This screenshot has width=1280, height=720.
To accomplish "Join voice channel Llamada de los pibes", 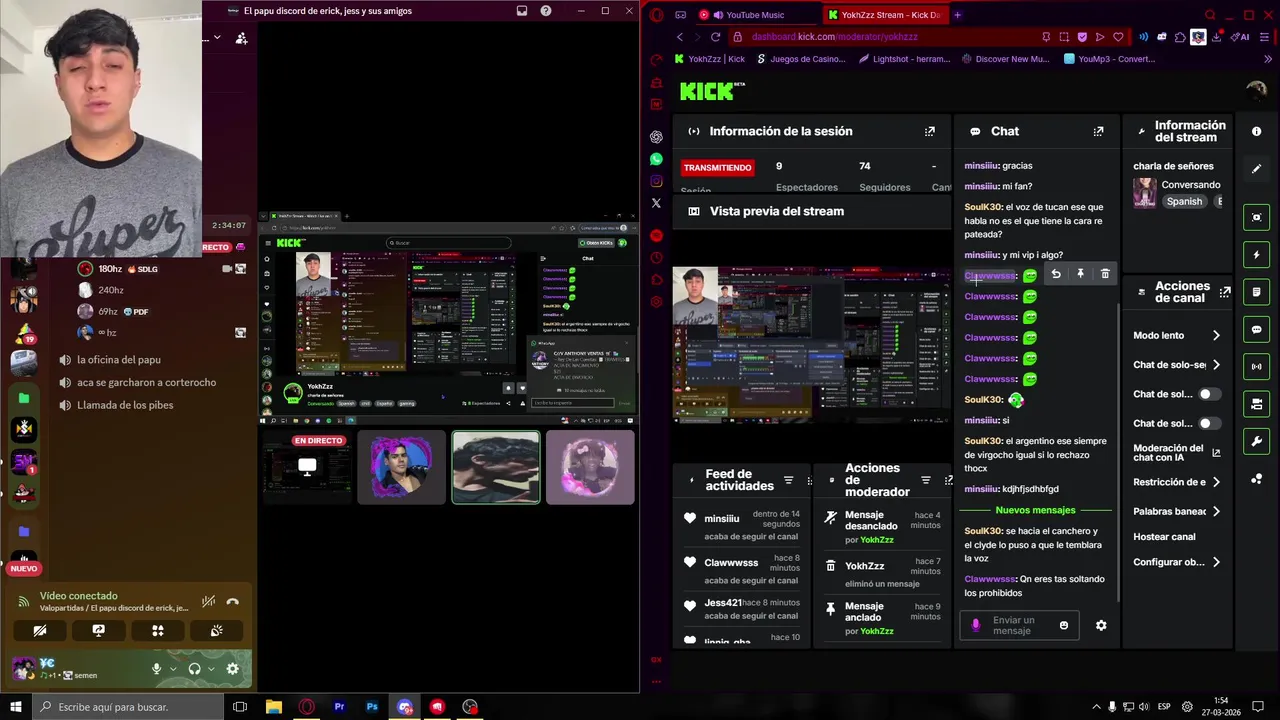I will tap(125, 405).
